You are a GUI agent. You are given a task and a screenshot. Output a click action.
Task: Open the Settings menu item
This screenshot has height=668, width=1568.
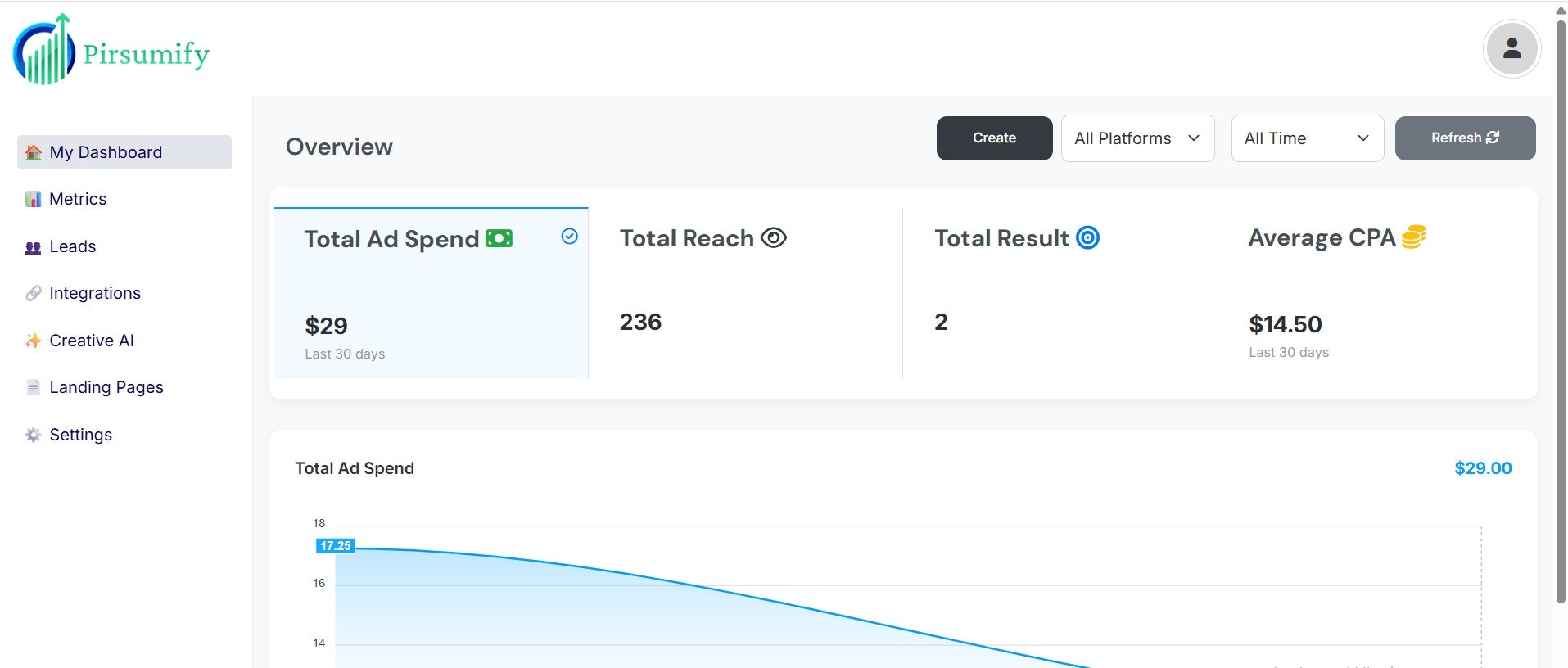124,435
